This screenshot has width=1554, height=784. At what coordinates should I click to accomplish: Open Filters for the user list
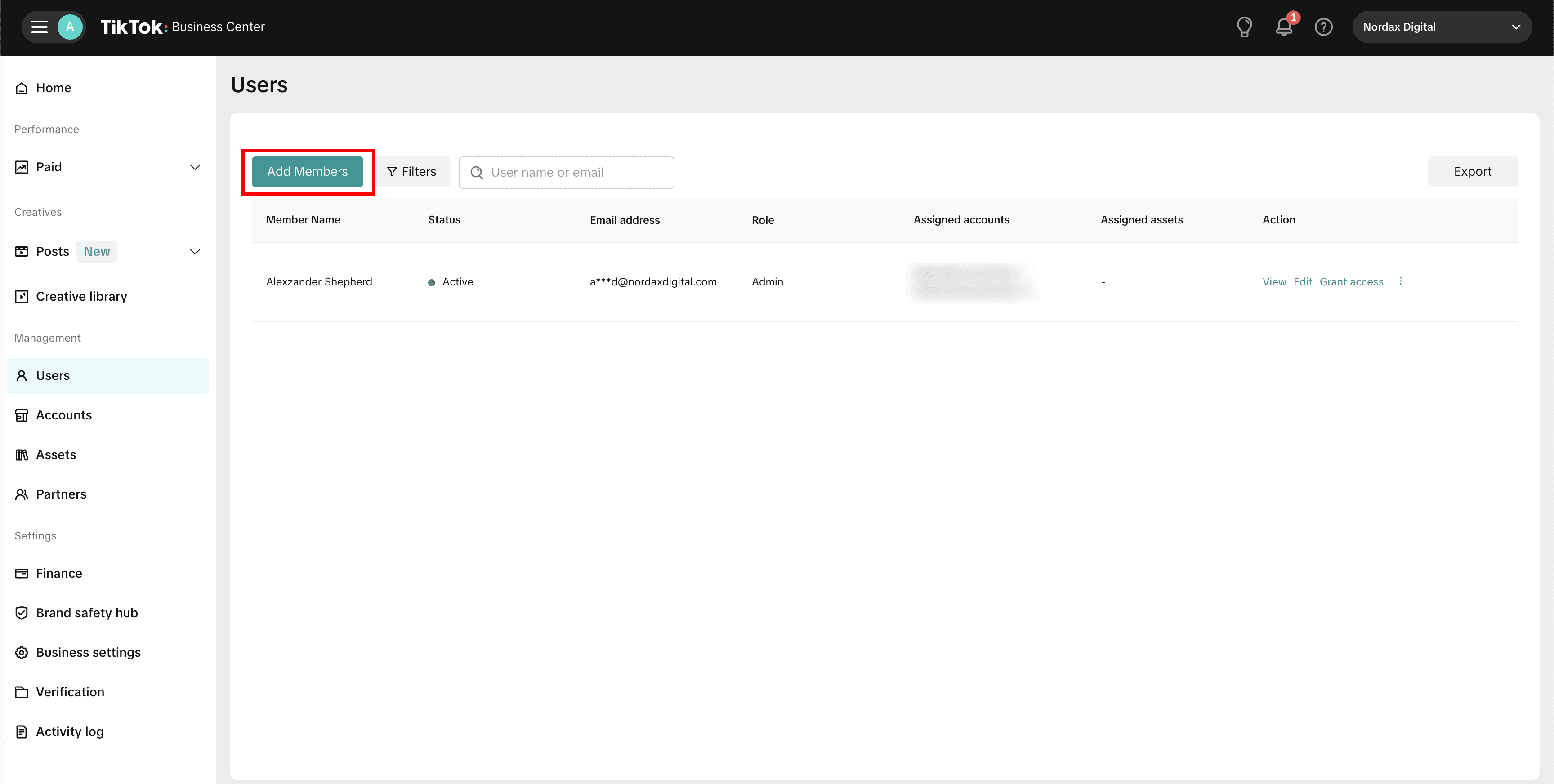pyautogui.click(x=413, y=171)
